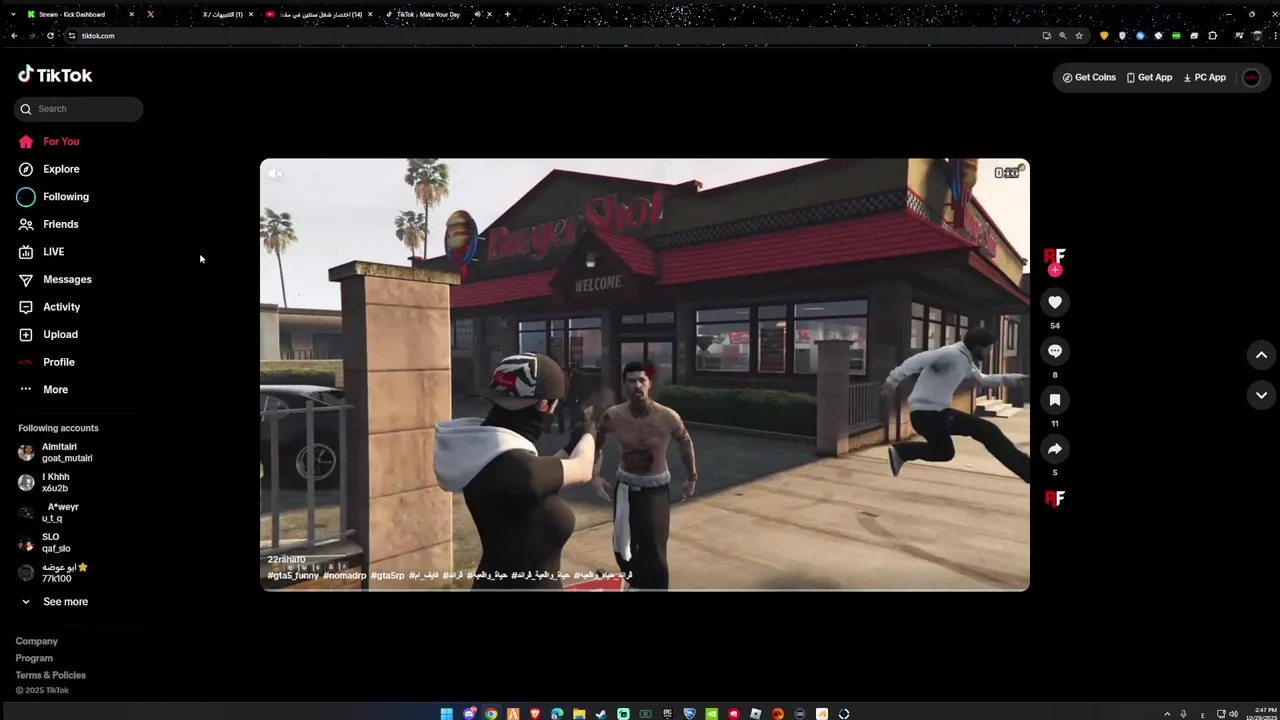The width and height of the screenshot is (1280, 720).
Task: Click the #nomadrp hashtag
Action: pos(345,576)
